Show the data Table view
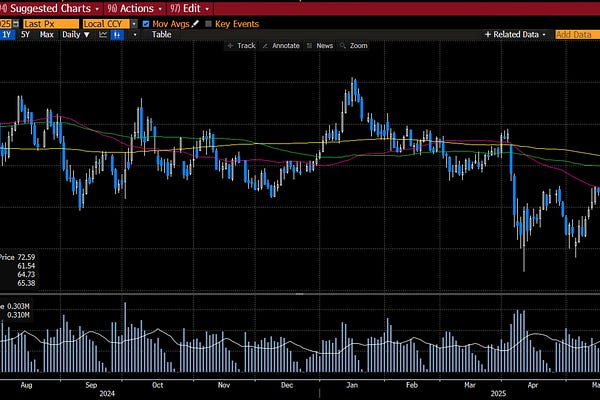 click(161, 34)
